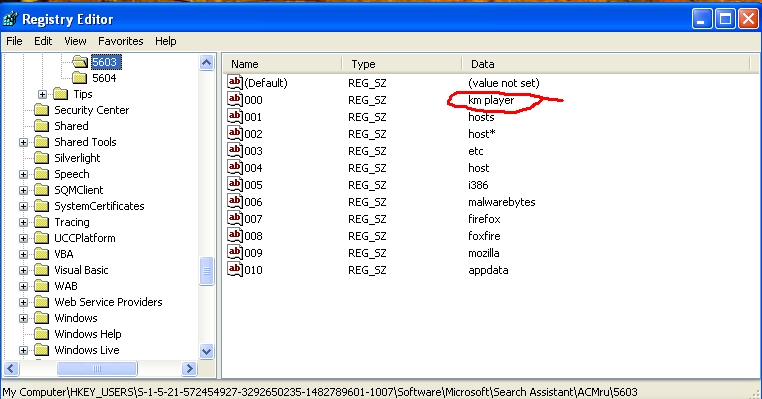Sort values by the Data column header
Viewport: 762px width, 399px height.
pyautogui.click(x=606, y=64)
